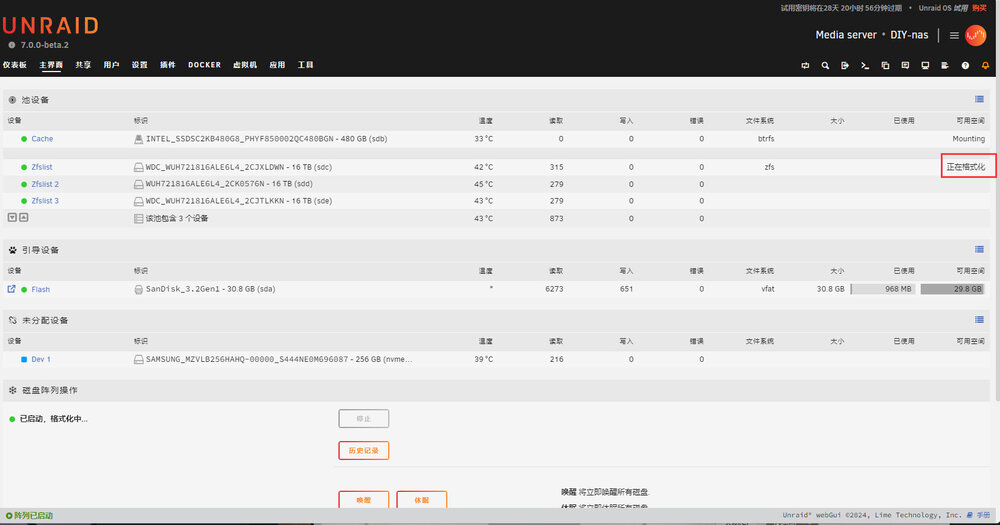Click the external link icon beside Flash
This screenshot has width=1000, height=525.
pyautogui.click(x=11, y=289)
